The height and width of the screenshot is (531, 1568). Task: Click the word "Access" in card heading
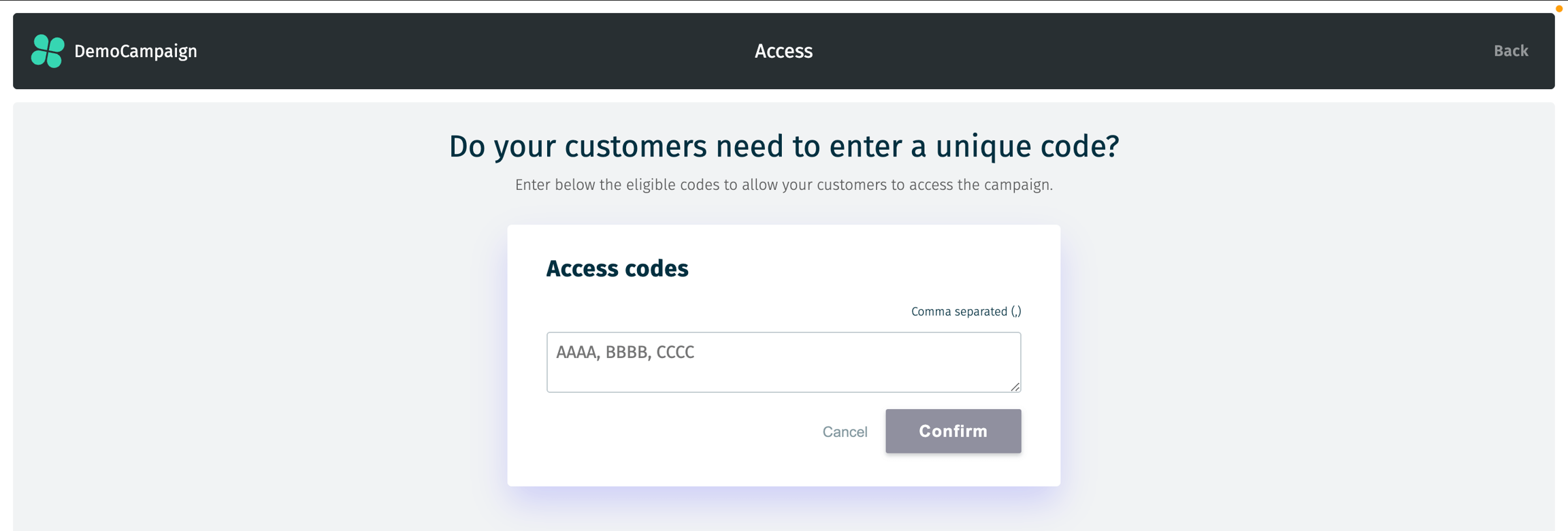tap(582, 269)
